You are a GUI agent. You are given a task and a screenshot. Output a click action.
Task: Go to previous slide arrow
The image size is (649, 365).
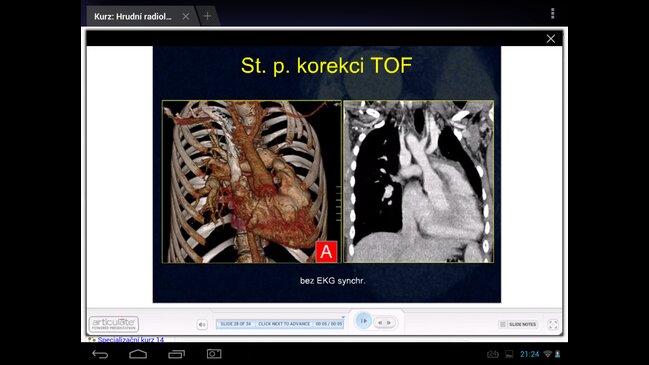[x=380, y=322]
